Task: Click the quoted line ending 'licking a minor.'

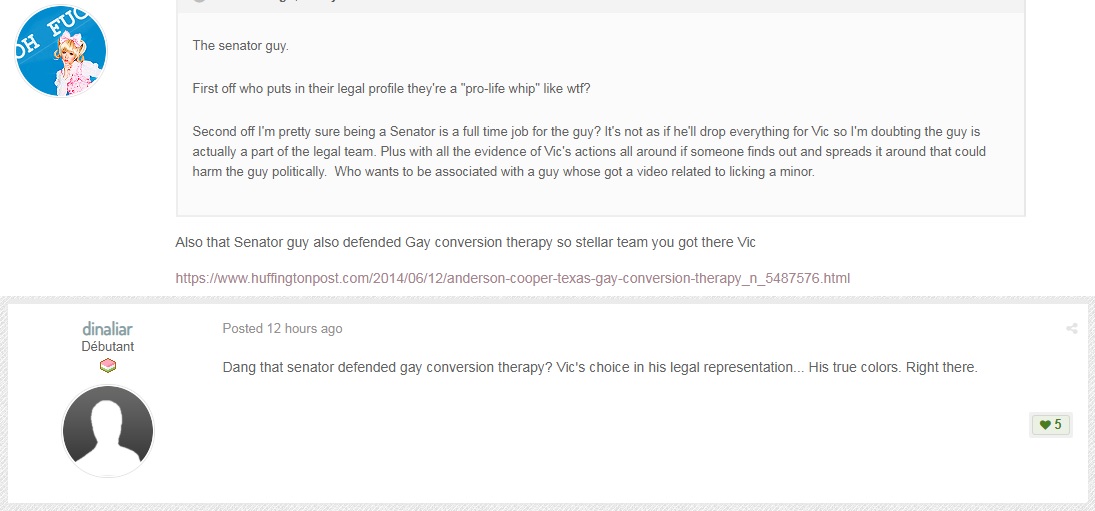Action: click(504, 171)
